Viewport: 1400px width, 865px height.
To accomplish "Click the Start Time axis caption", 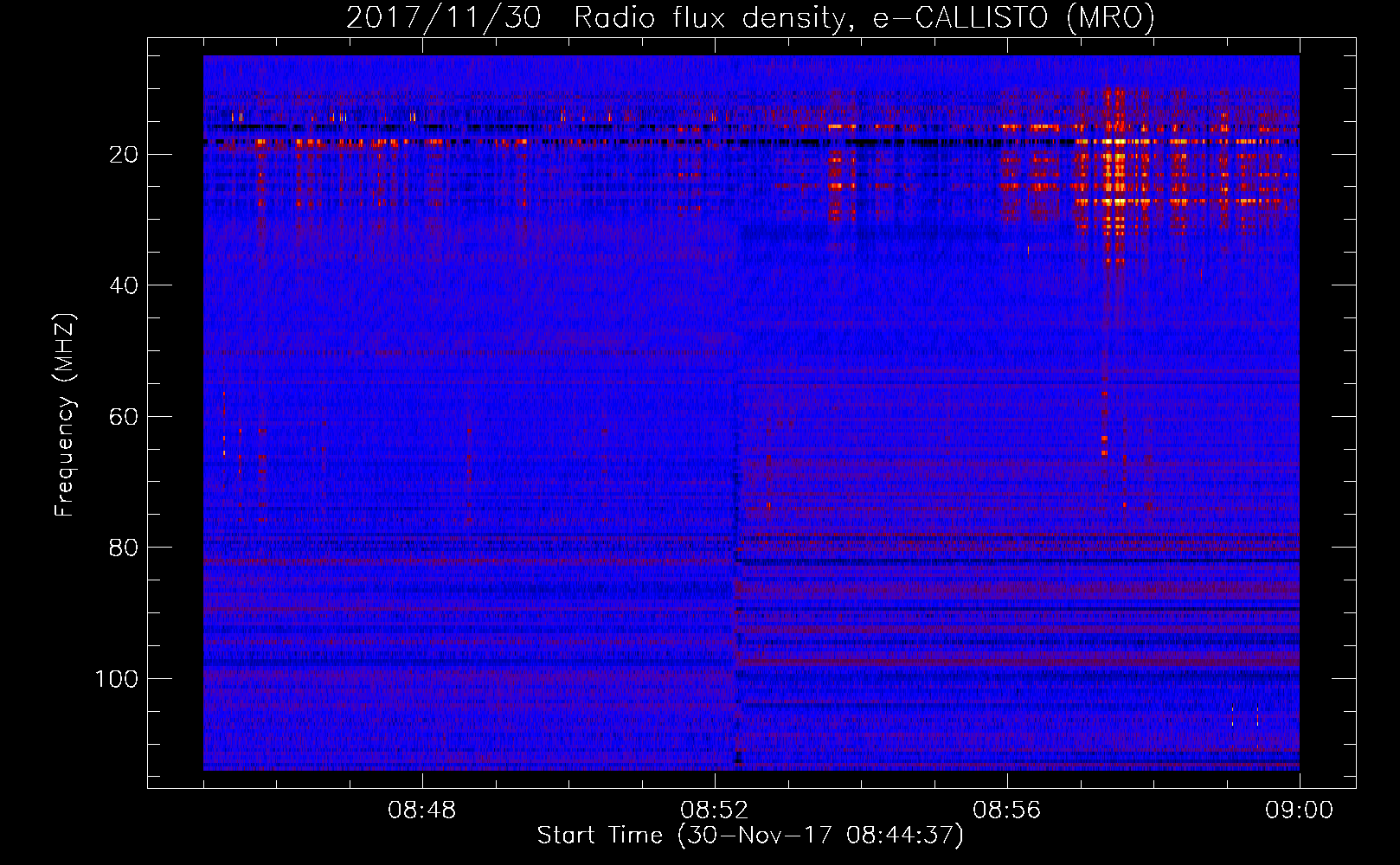I will [750, 836].
